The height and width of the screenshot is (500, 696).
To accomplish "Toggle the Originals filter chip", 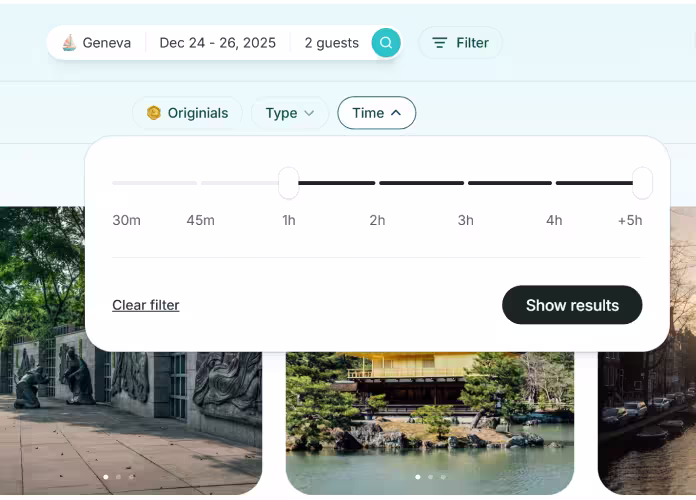I will tap(187, 113).
